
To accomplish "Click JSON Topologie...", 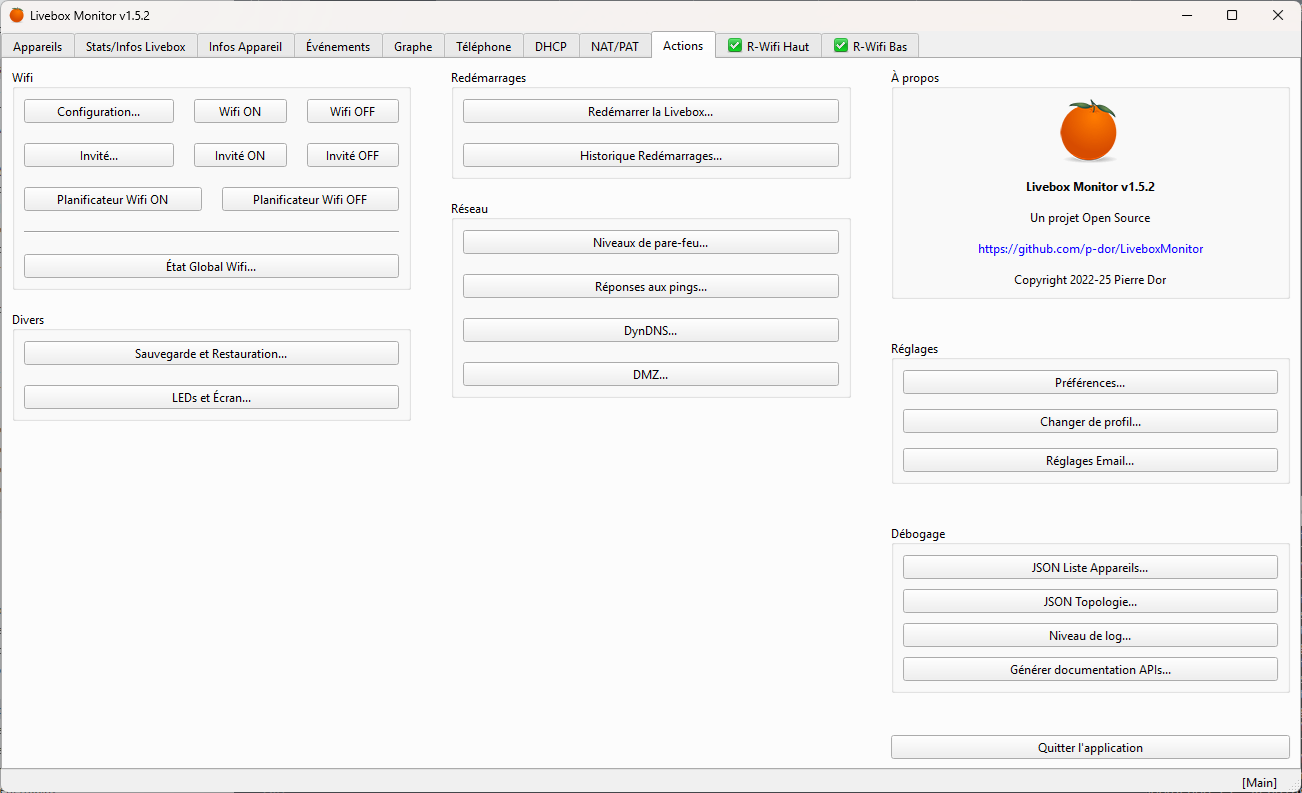I will coord(1090,601).
